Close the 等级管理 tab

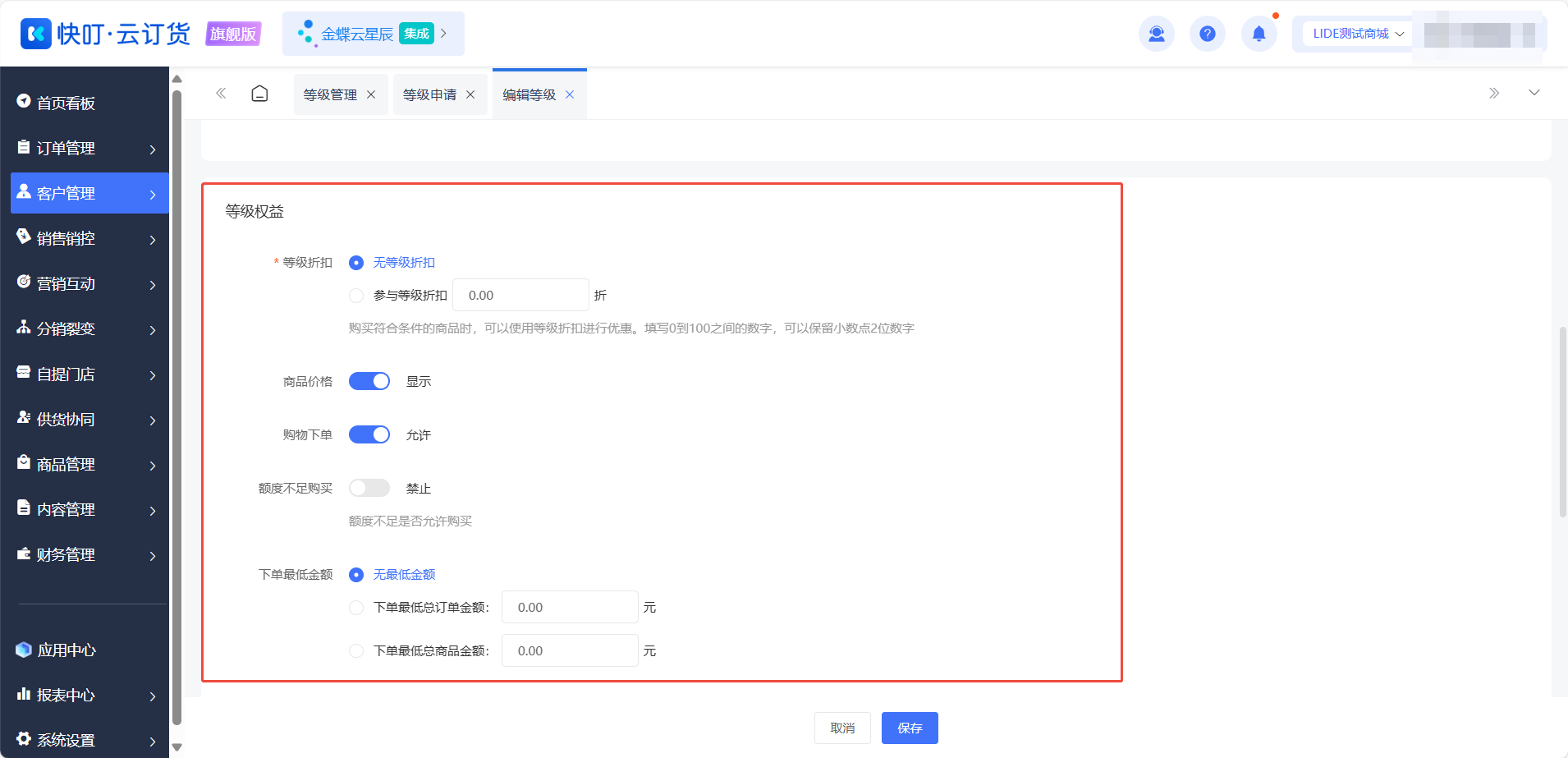coord(371,94)
